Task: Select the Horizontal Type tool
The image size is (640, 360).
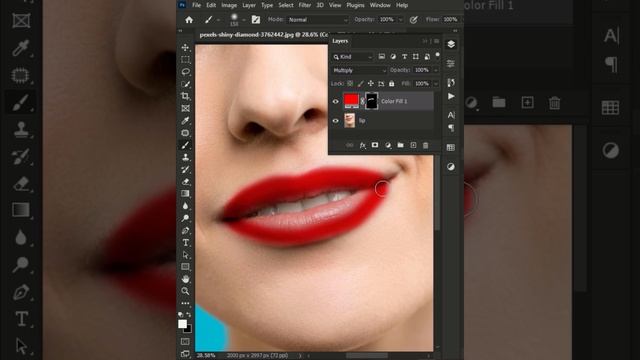Action: point(185,242)
